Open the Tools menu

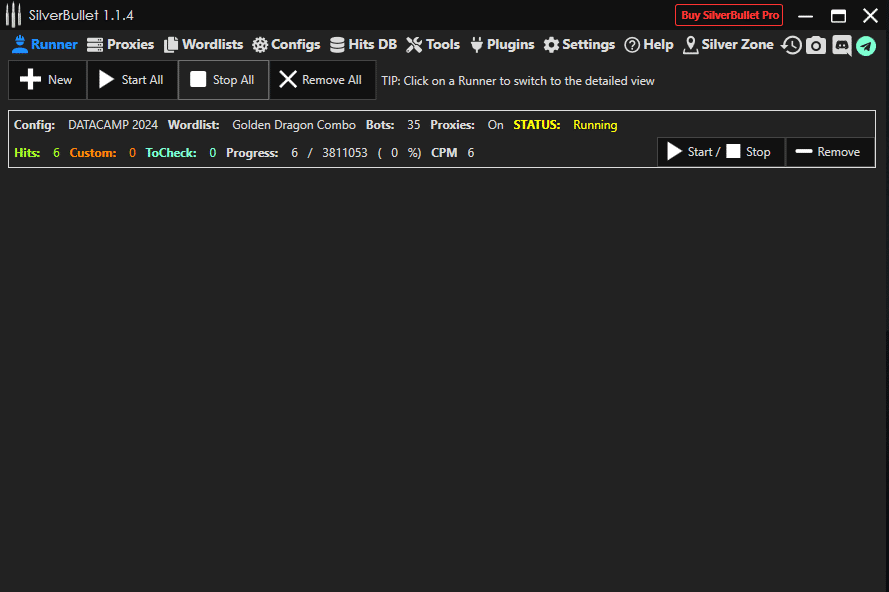coord(433,45)
